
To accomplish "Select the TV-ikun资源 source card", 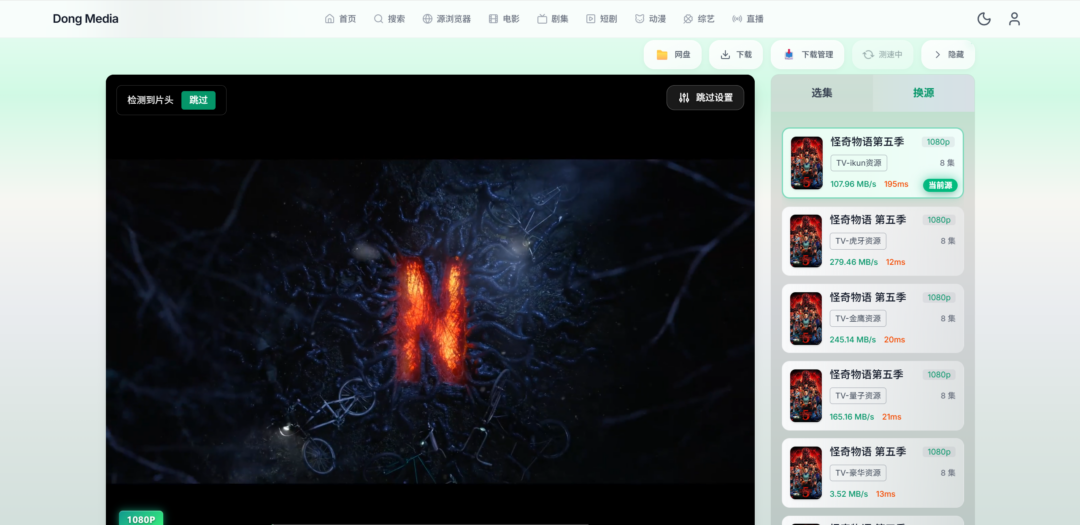I will [x=873, y=163].
